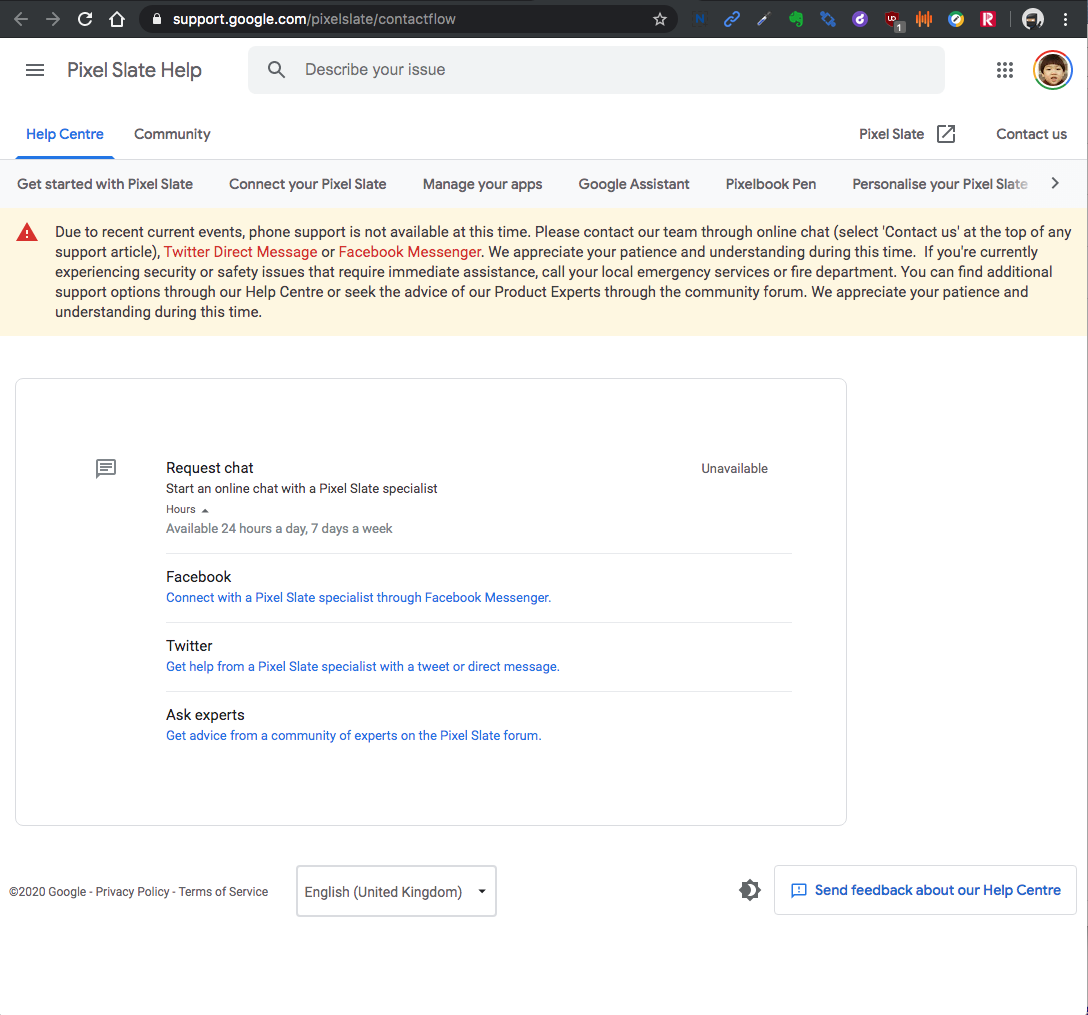
Task: Click the Pixel Slate Help title
Action: click(x=134, y=70)
